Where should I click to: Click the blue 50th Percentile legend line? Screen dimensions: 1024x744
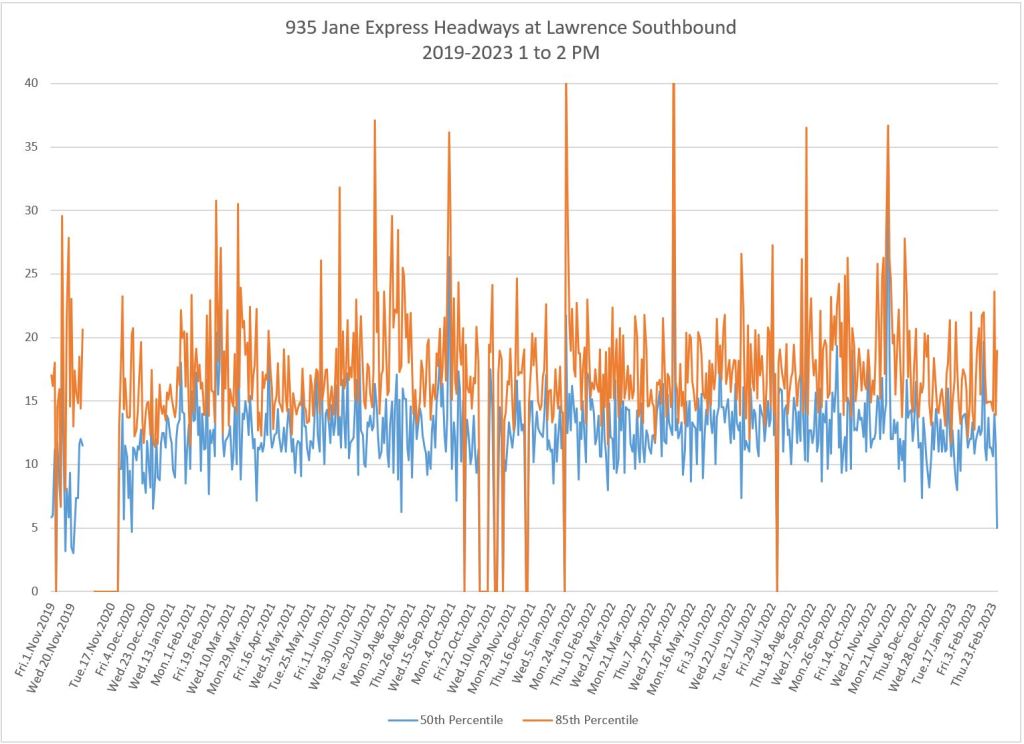pos(400,720)
